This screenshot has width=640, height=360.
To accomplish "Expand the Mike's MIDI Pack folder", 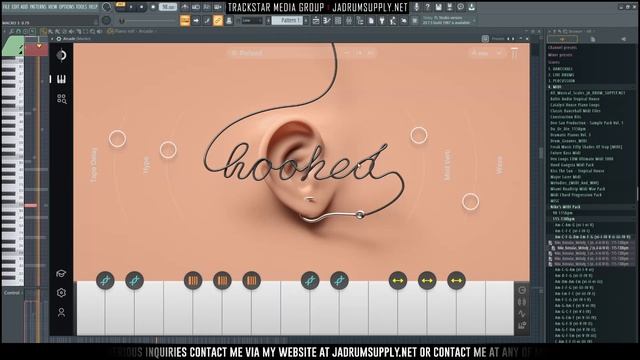I will 565,207.
